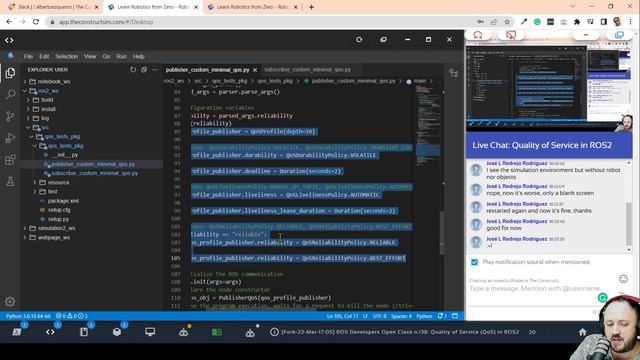The height and width of the screenshot is (360, 640).
Task: Click the reconnect chat bubble icon
Action: click(x=478, y=35)
